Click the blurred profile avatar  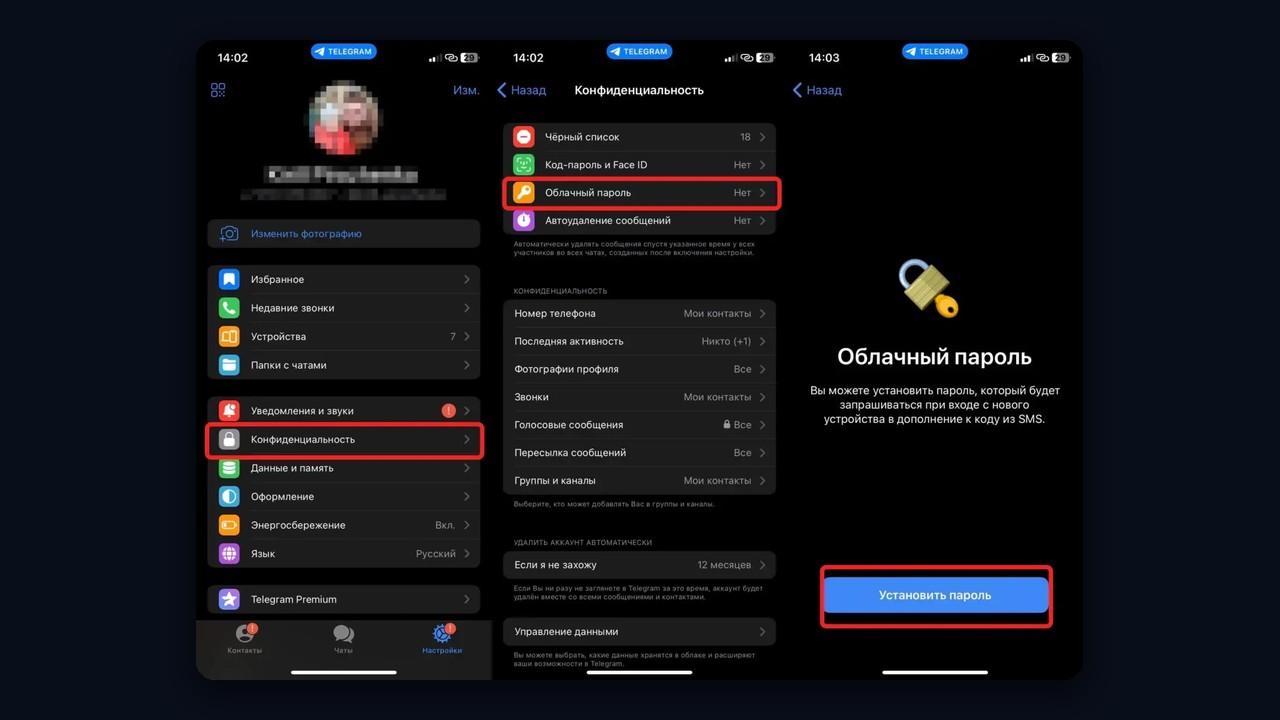[x=343, y=119]
